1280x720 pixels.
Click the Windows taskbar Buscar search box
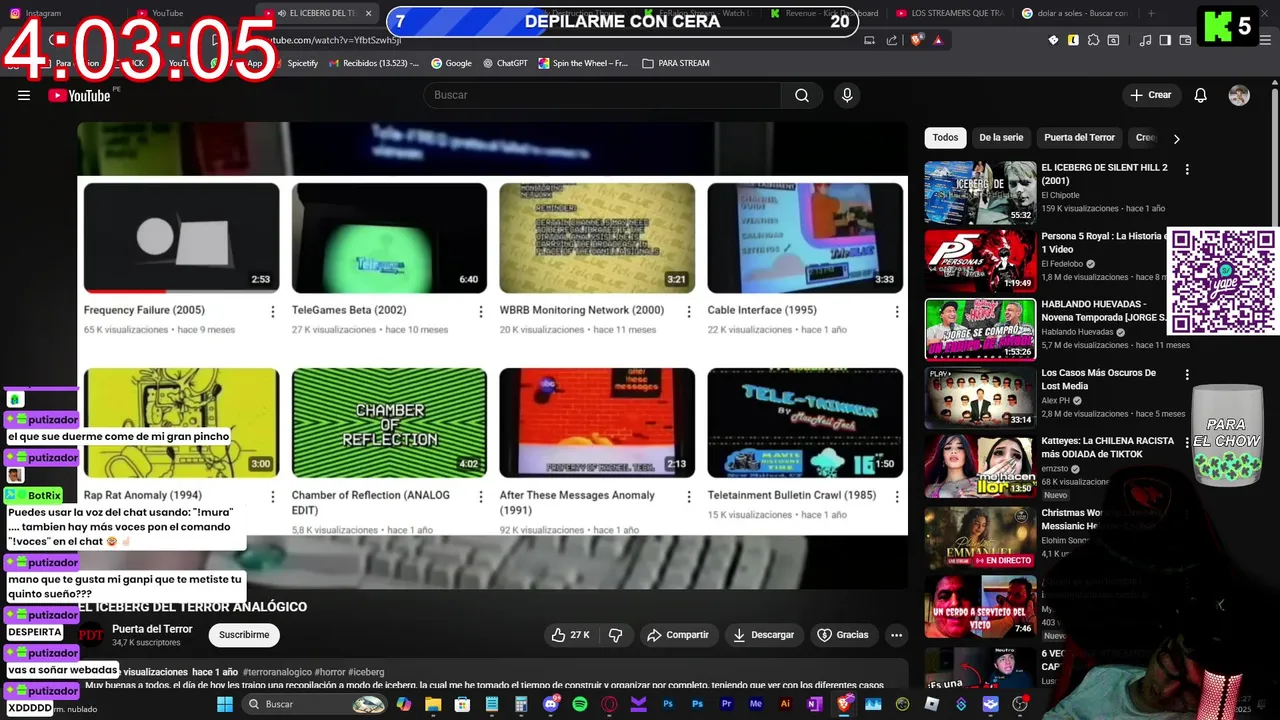pyautogui.click(x=315, y=704)
